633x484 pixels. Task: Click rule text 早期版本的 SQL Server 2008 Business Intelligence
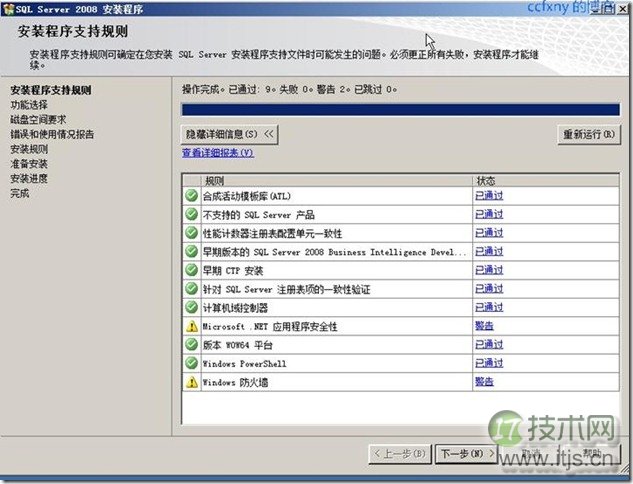[334, 252]
